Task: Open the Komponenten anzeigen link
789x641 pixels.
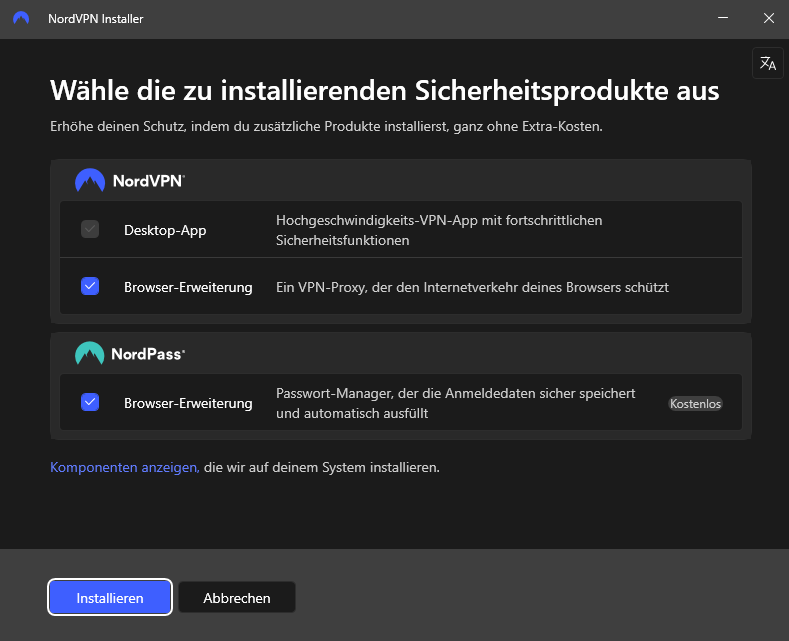Action: tap(125, 467)
